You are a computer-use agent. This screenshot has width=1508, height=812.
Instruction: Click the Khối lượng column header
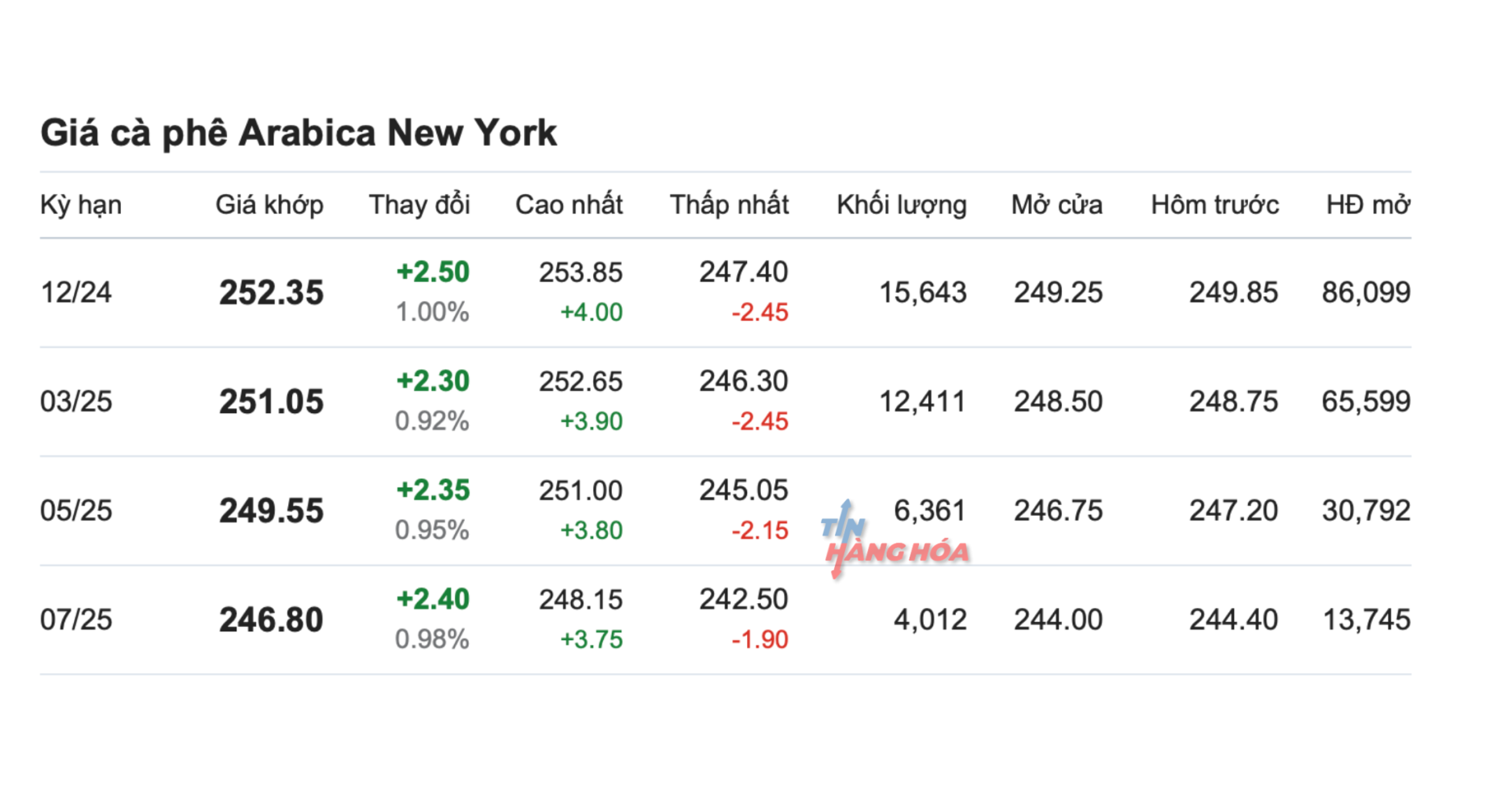click(x=901, y=205)
